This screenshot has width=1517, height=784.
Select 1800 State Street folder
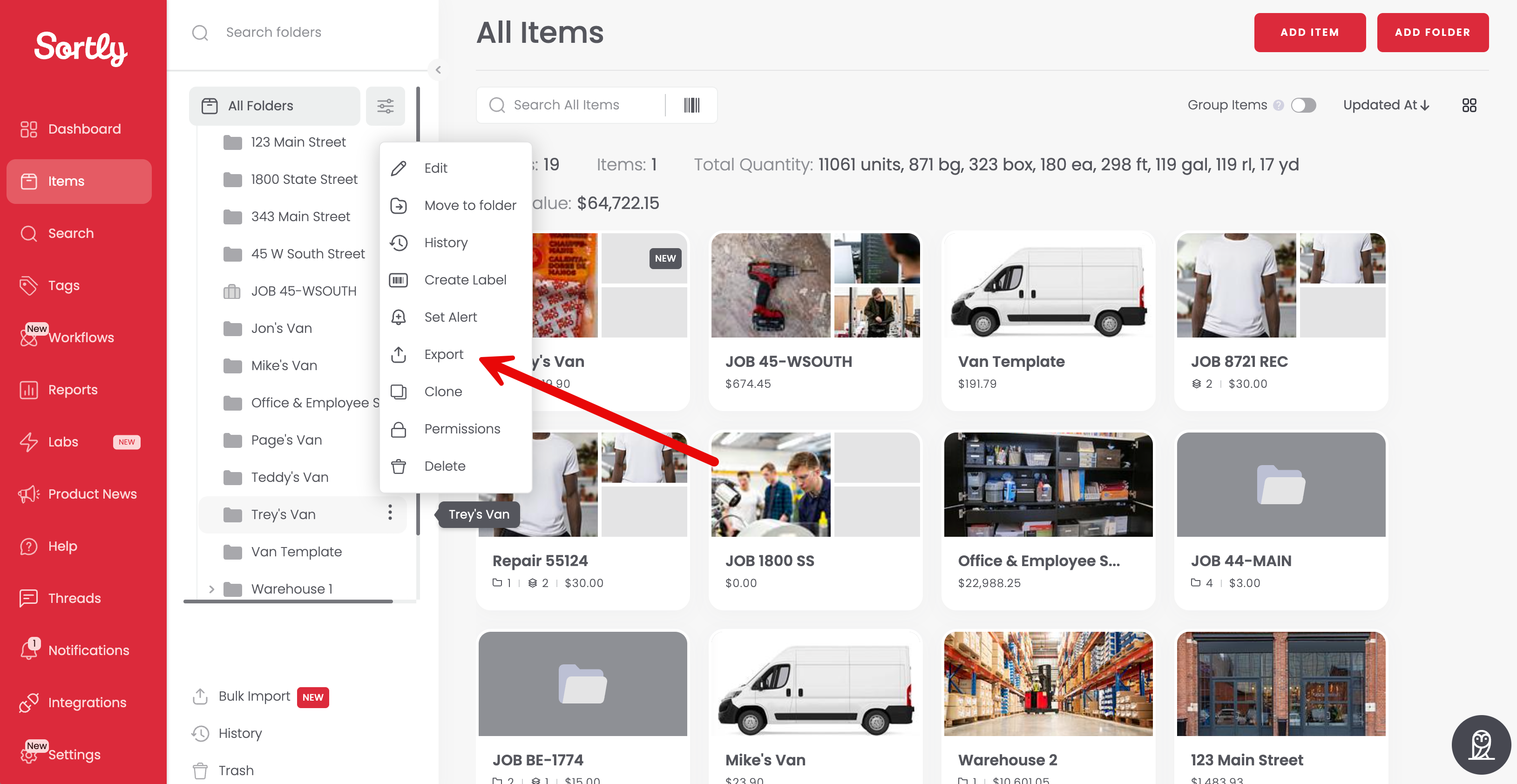pos(291,179)
